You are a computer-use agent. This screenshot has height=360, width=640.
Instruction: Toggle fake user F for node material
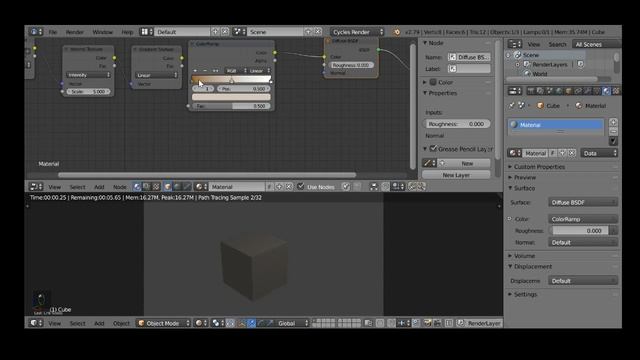(x=269, y=187)
